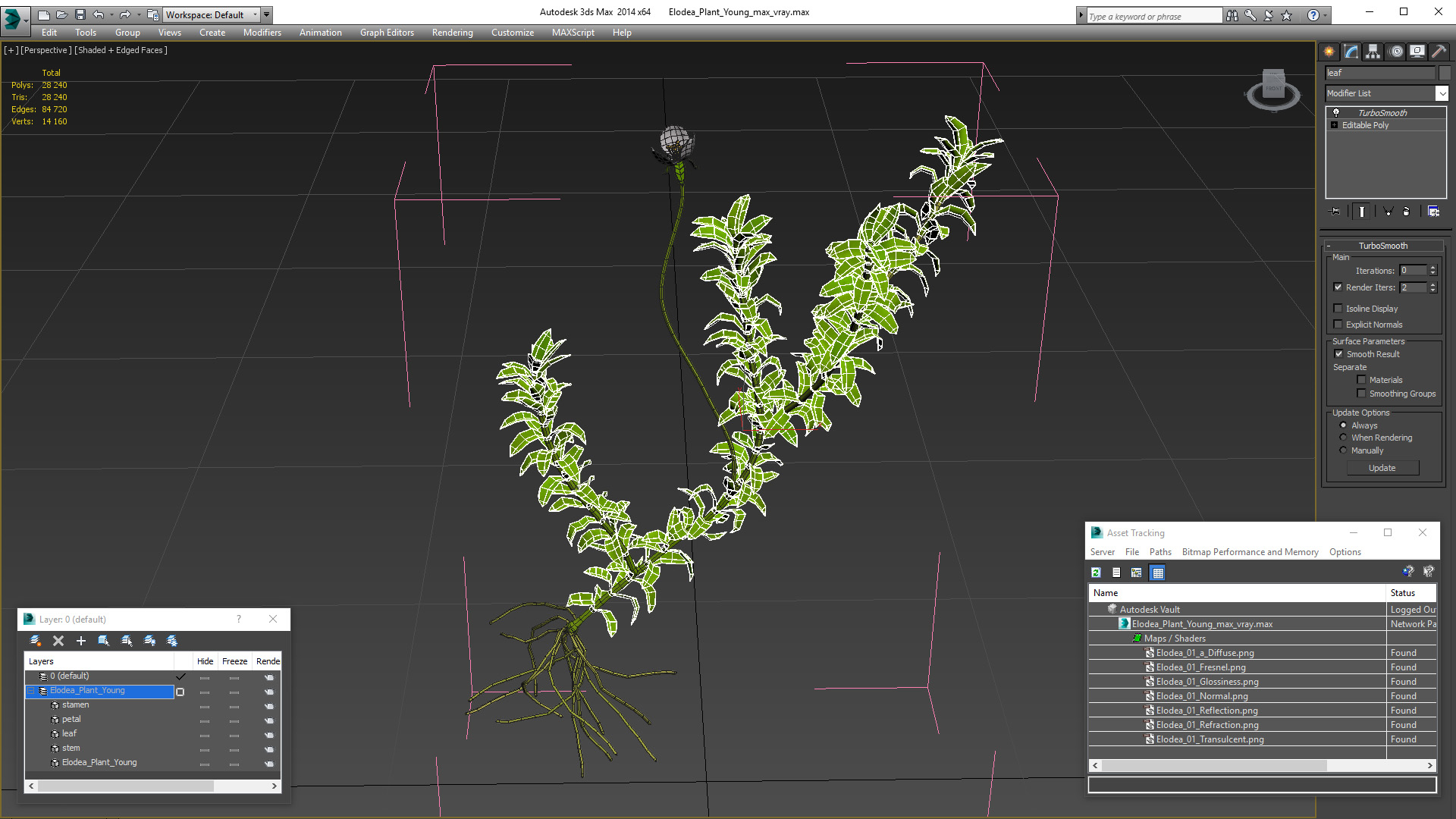The height and width of the screenshot is (819, 1456).
Task: Click Paths menu in Asset Tracking panel
Action: [1160, 552]
